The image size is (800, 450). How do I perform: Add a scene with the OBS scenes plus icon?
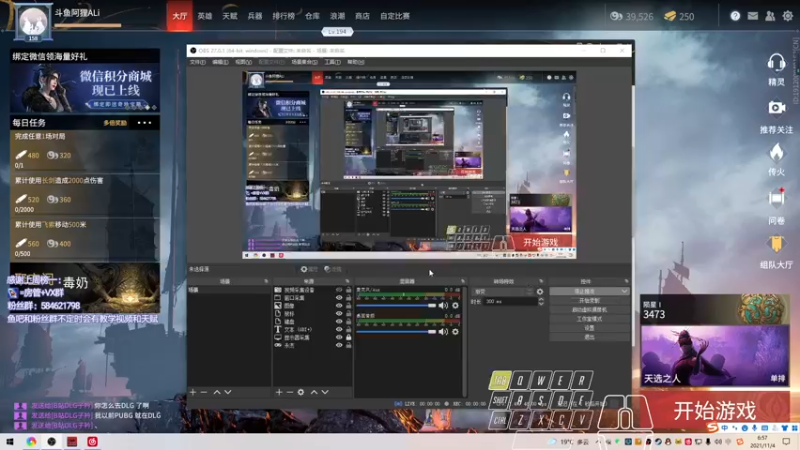click(x=193, y=392)
